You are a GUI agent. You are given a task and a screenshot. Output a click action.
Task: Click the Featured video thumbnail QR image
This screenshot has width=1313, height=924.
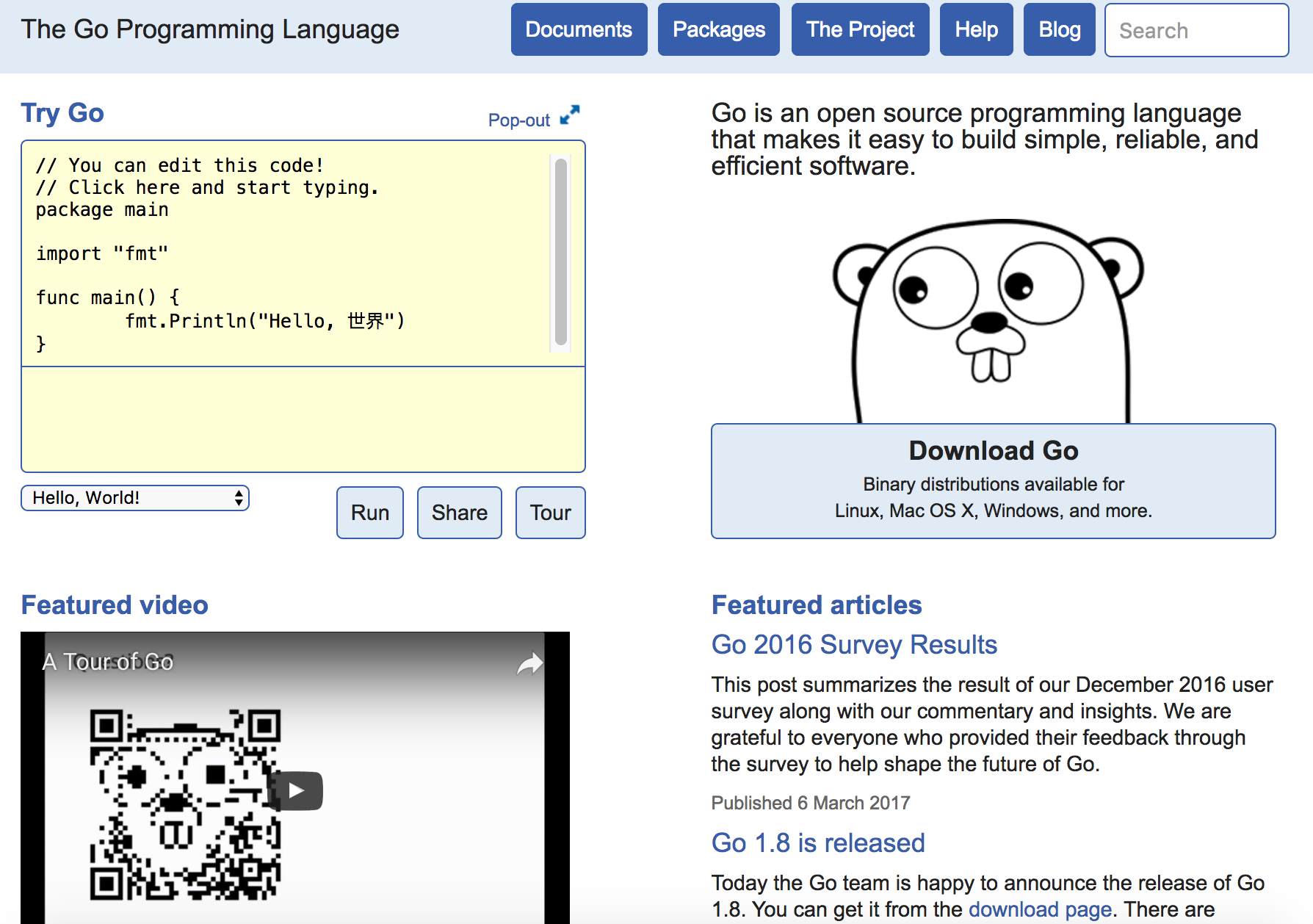[x=185, y=804]
